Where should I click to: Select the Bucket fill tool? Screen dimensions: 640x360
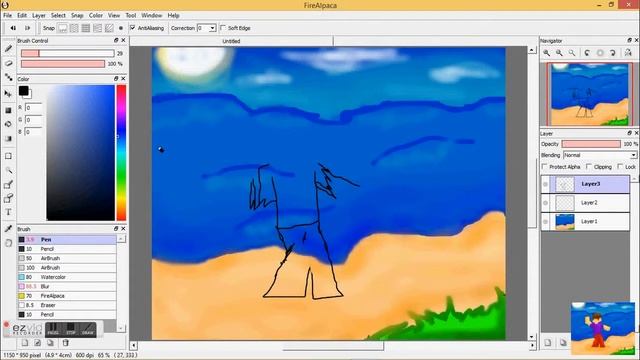[x=8, y=124]
